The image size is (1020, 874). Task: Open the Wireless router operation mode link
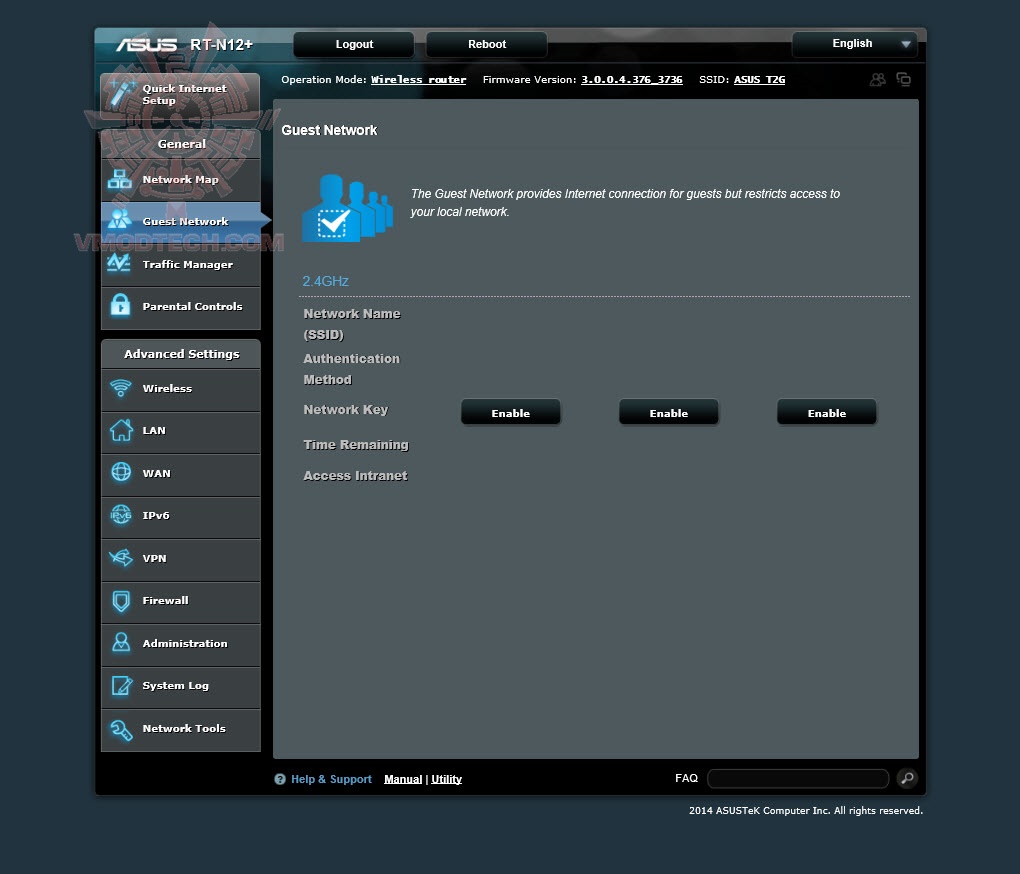pyautogui.click(x=418, y=79)
